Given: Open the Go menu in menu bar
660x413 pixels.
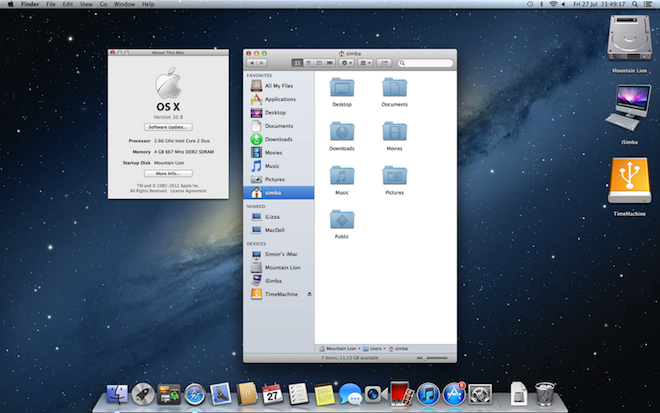Looking at the screenshot, I should 103,5.
